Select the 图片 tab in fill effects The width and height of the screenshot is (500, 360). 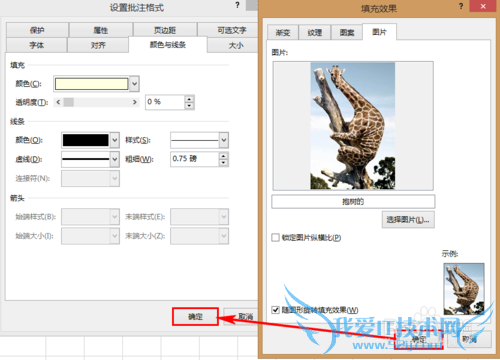pyautogui.click(x=379, y=32)
